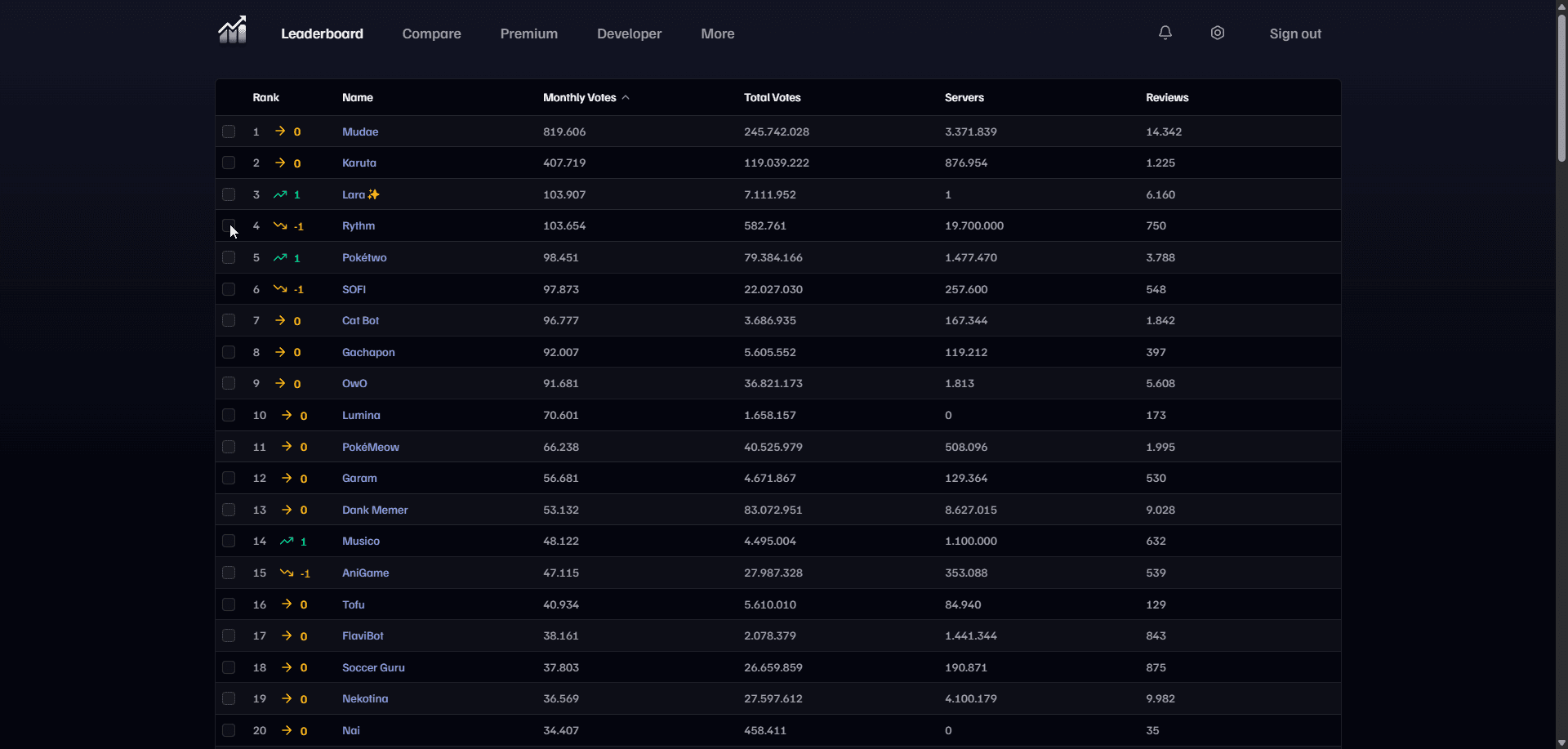Open the Compare page from the menu
This screenshot has height=749, width=1568.
431,33
